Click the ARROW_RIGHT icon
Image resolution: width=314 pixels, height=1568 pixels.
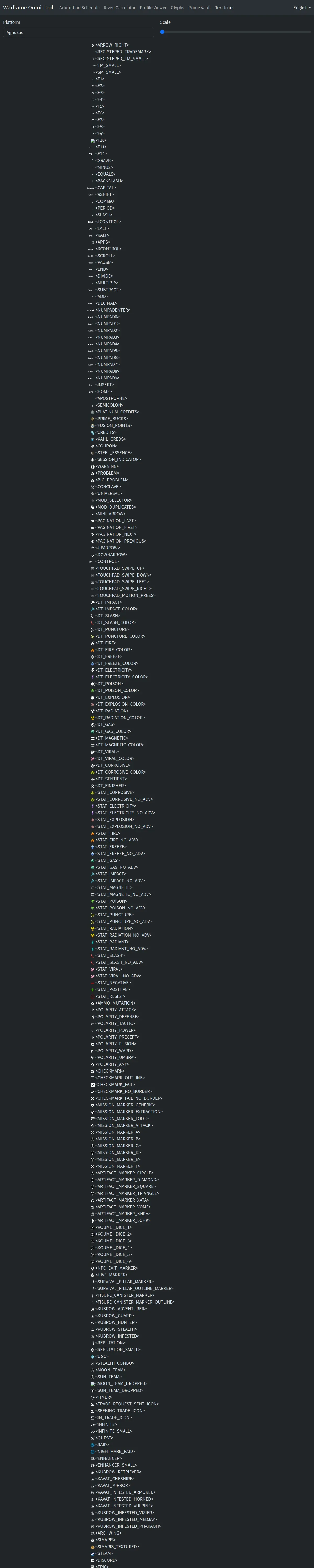pos(93,45)
